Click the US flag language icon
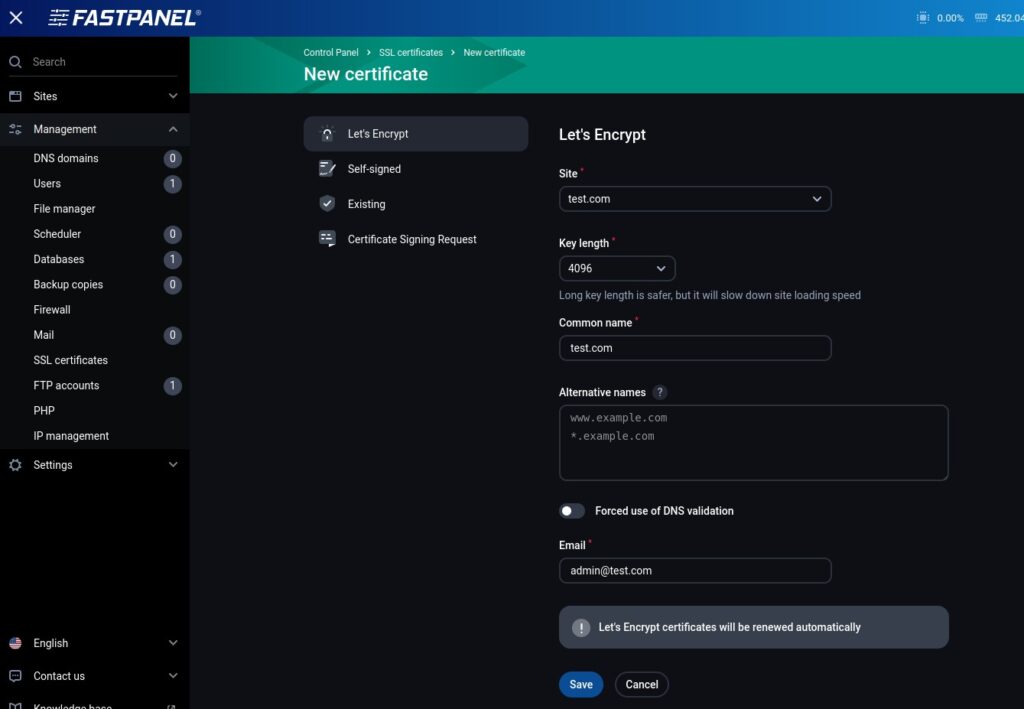The height and width of the screenshot is (709, 1024). click(15, 643)
